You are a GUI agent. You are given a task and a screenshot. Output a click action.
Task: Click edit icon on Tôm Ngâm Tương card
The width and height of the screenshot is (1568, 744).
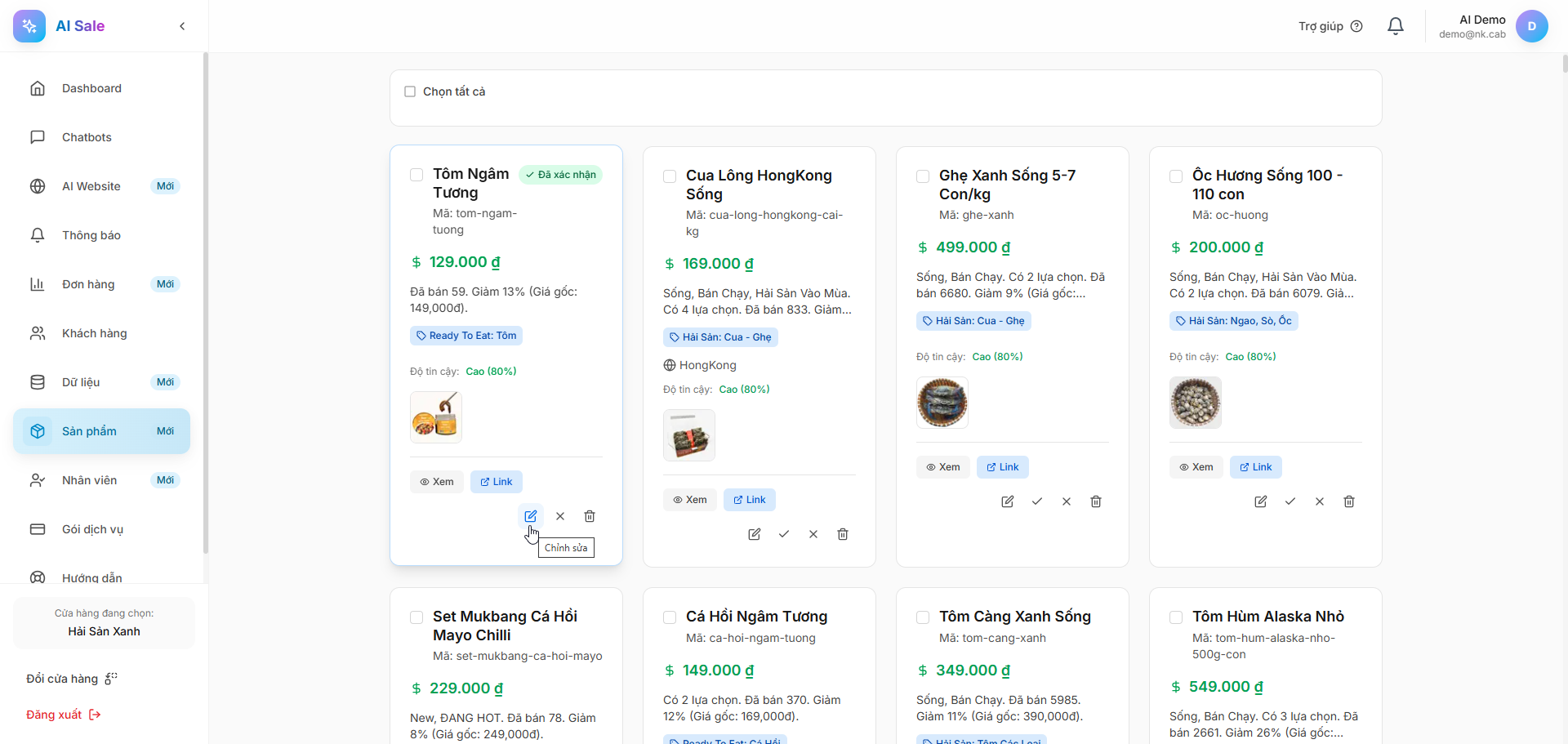(x=530, y=516)
